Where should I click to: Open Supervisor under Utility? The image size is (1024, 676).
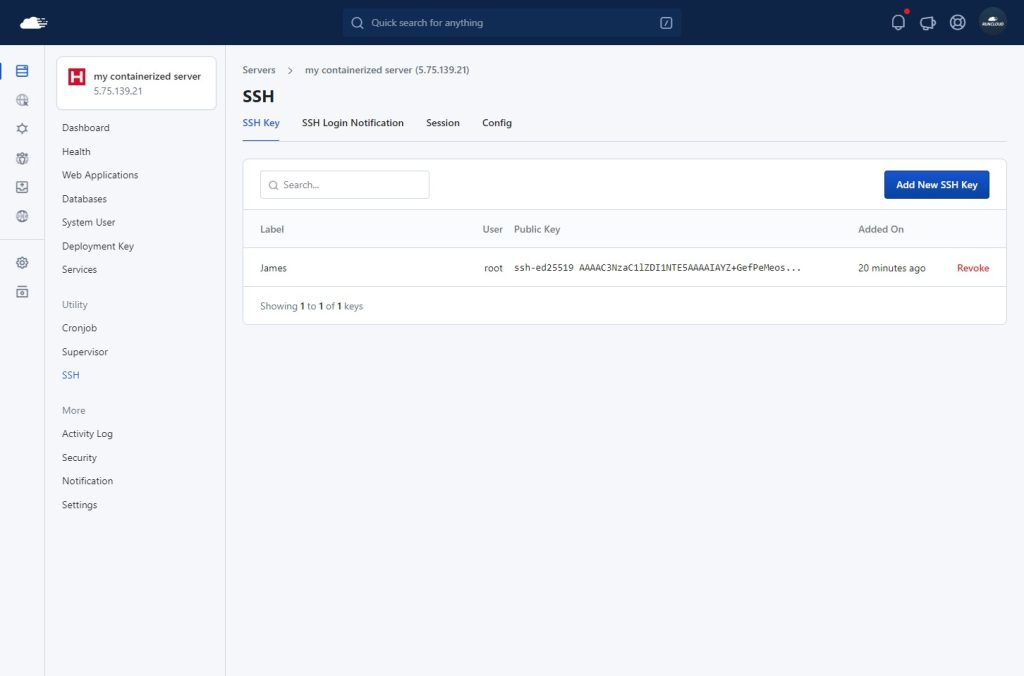click(x=85, y=351)
